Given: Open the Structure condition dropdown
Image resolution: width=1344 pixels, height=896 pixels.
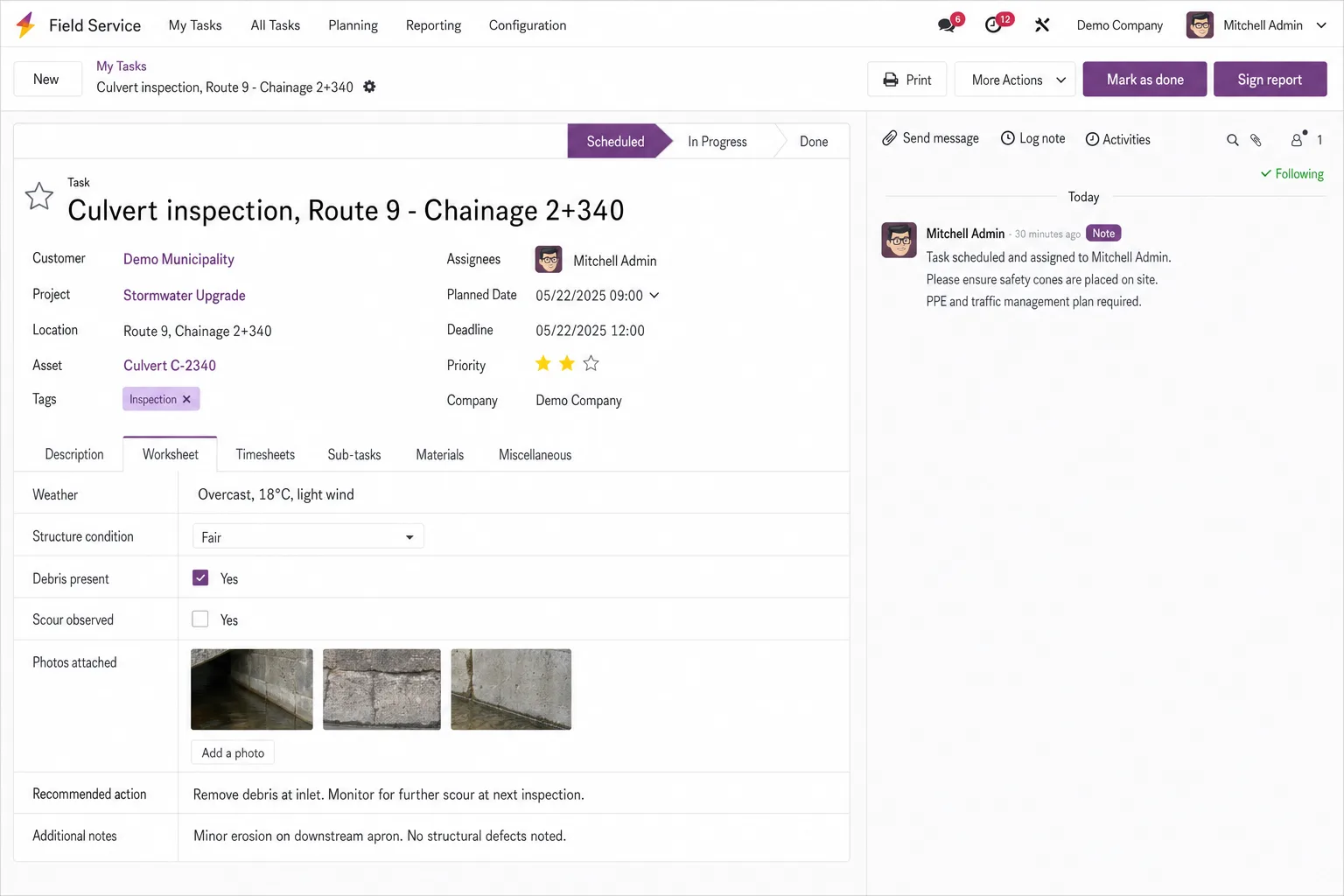Looking at the screenshot, I should pos(308,536).
